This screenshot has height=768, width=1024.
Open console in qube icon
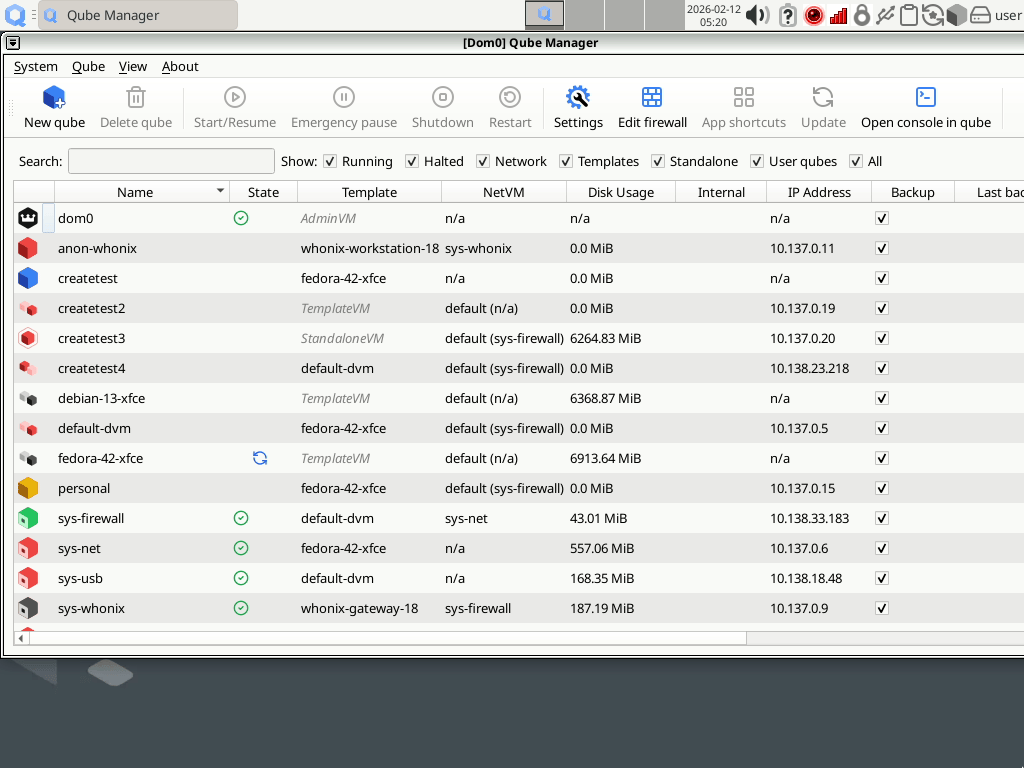[x=926, y=97]
